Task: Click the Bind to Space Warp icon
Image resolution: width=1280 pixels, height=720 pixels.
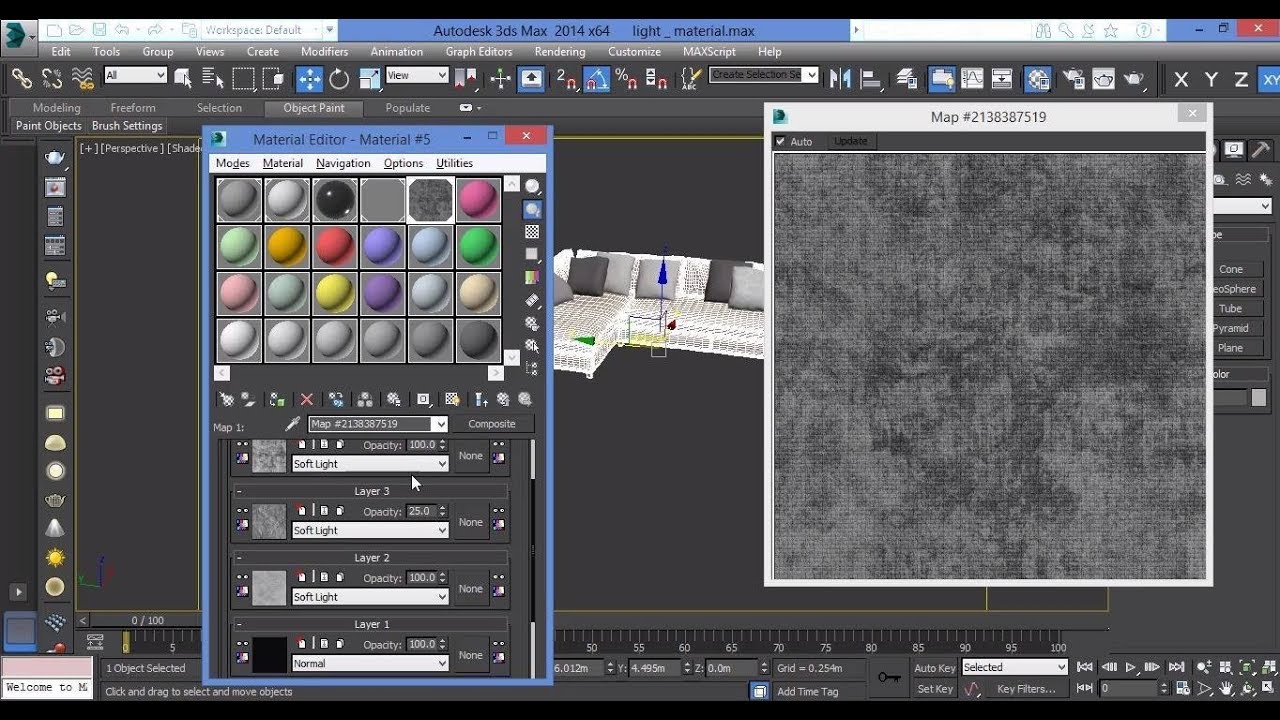Action: point(83,78)
